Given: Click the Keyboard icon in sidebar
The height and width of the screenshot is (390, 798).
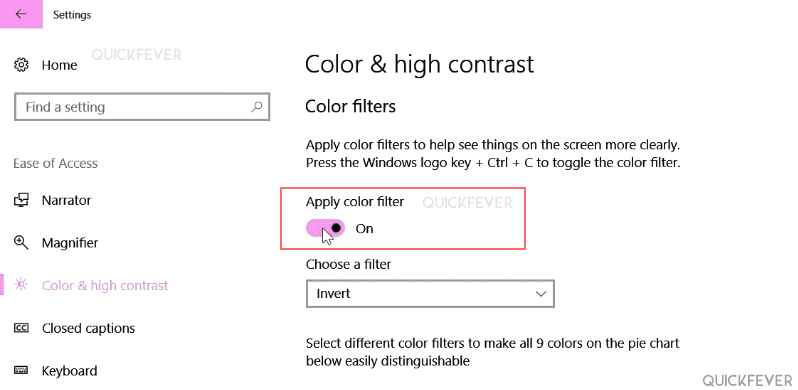Looking at the screenshot, I should pyautogui.click(x=21, y=370).
